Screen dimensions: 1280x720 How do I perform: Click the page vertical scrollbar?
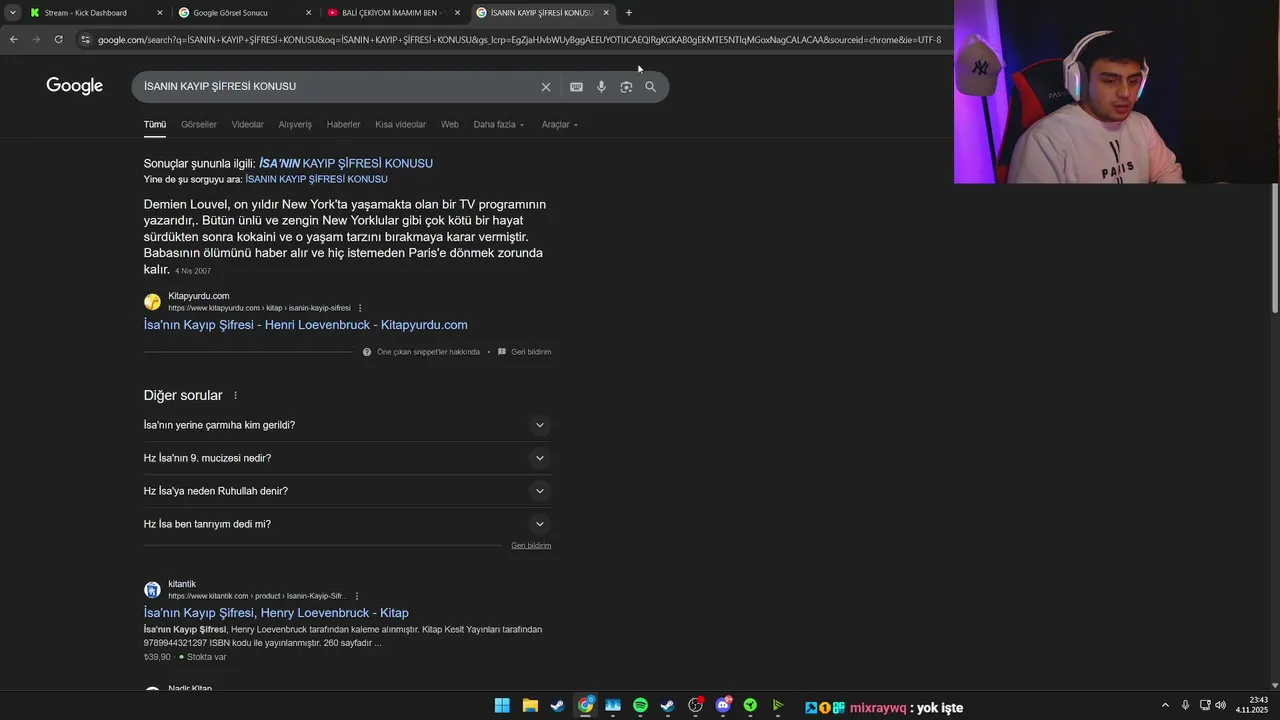(x=1275, y=250)
